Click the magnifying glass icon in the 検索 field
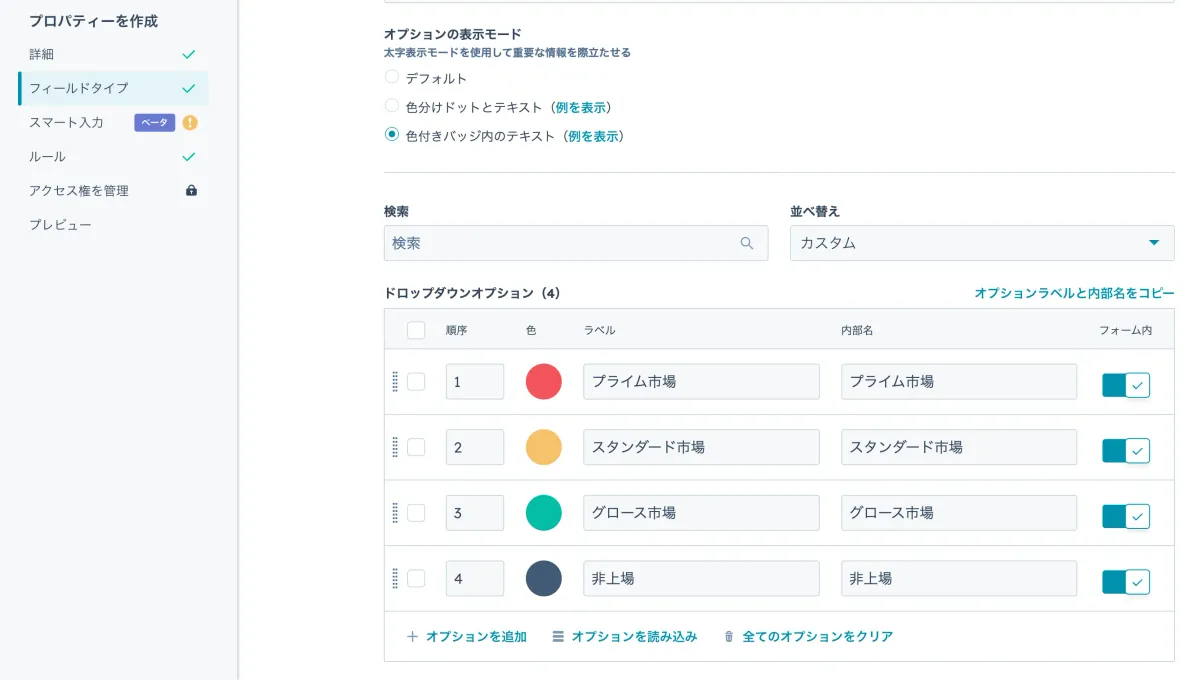The image size is (1200, 680). tap(746, 242)
